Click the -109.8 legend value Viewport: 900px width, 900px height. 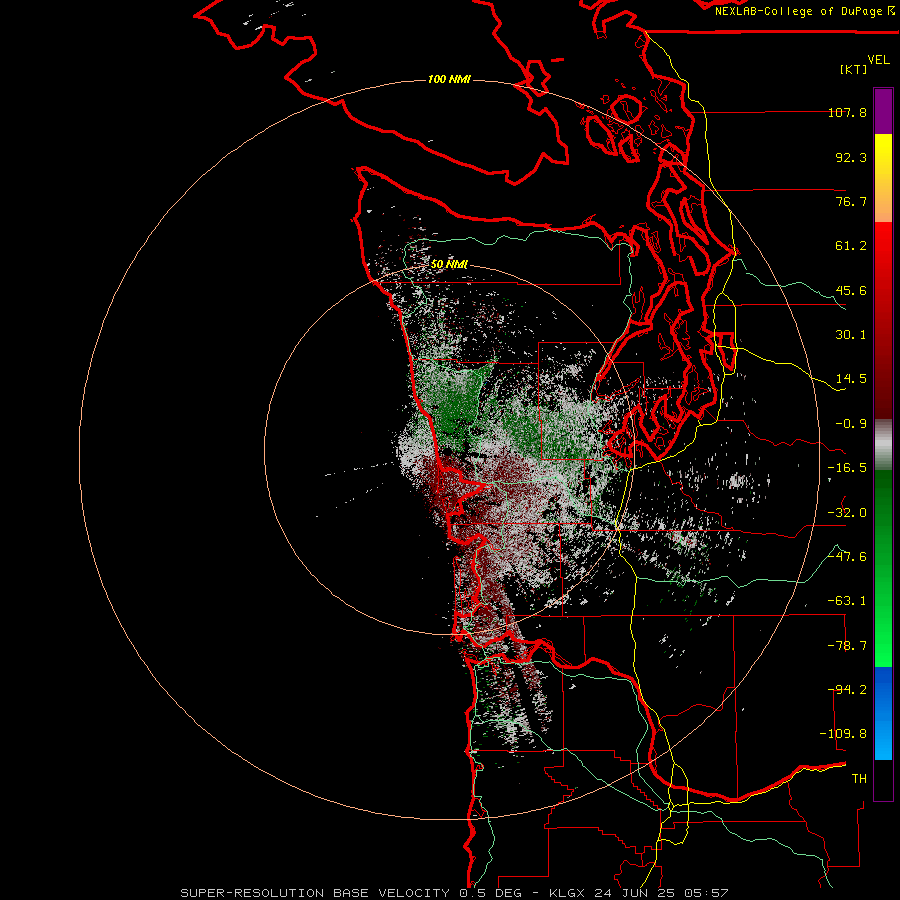(843, 734)
